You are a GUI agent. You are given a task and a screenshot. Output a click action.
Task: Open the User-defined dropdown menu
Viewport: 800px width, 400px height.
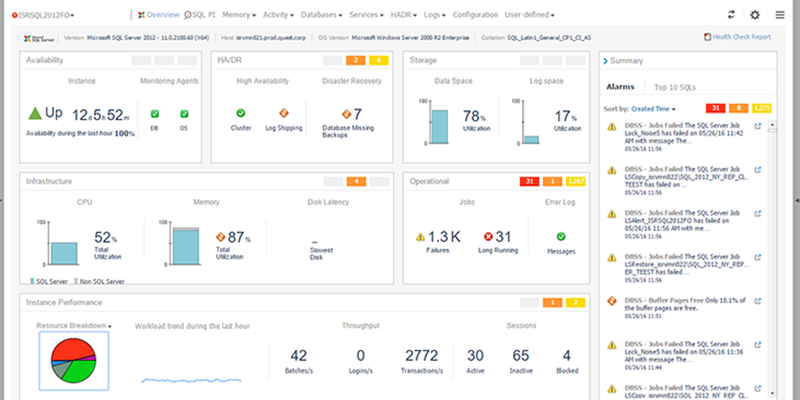[530, 15]
